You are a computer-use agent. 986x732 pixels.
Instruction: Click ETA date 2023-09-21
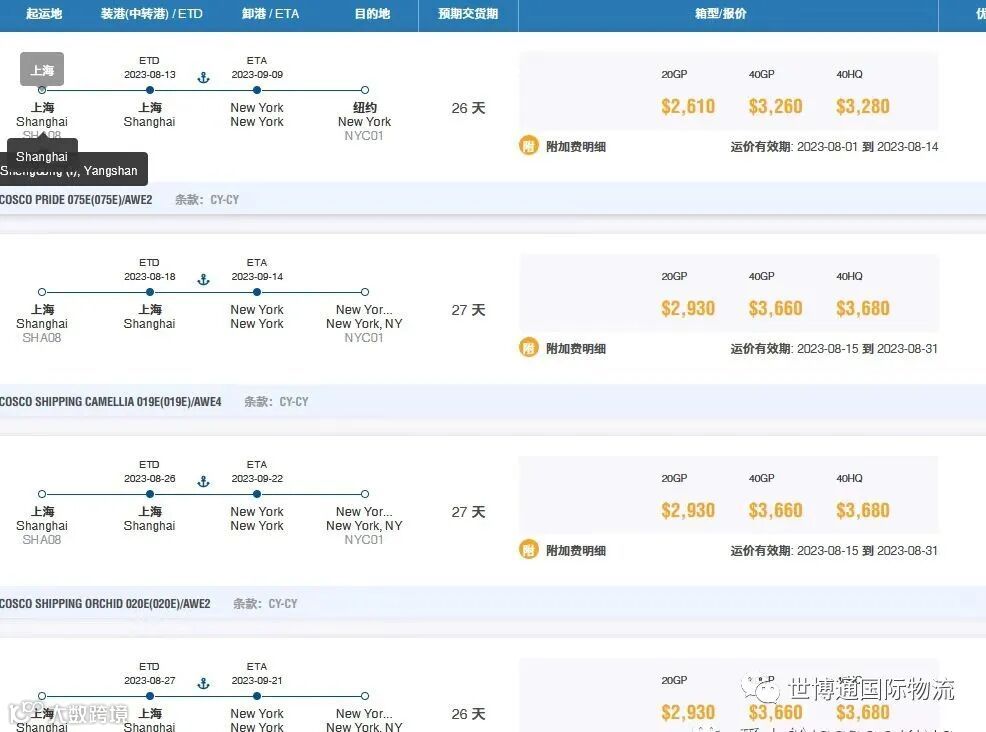257,680
